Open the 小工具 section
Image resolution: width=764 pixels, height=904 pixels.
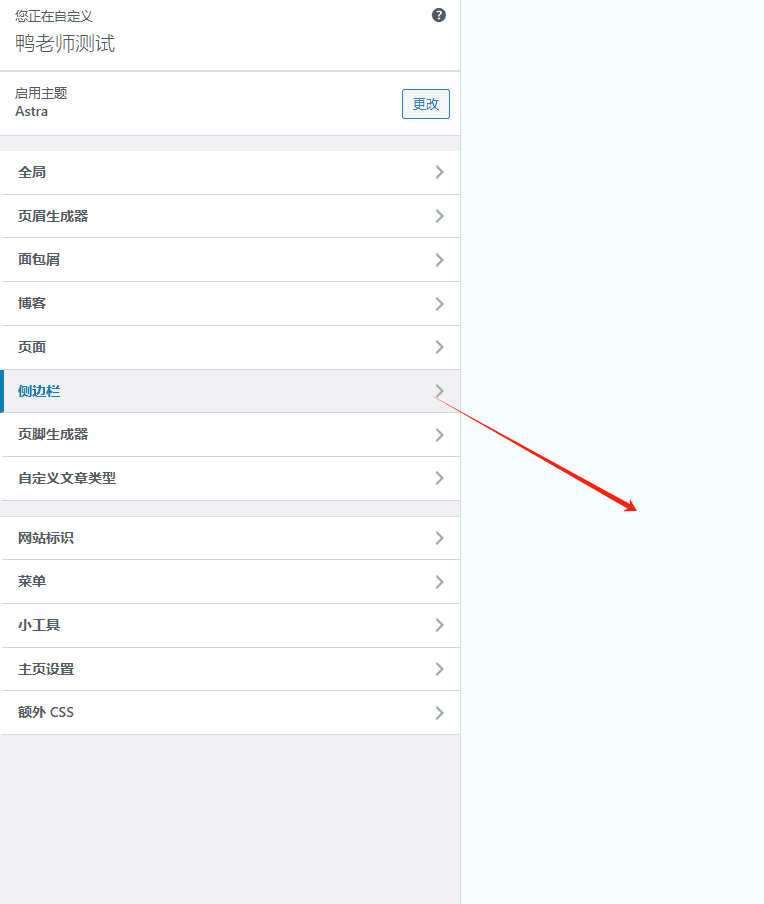pyautogui.click(x=230, y=626)
